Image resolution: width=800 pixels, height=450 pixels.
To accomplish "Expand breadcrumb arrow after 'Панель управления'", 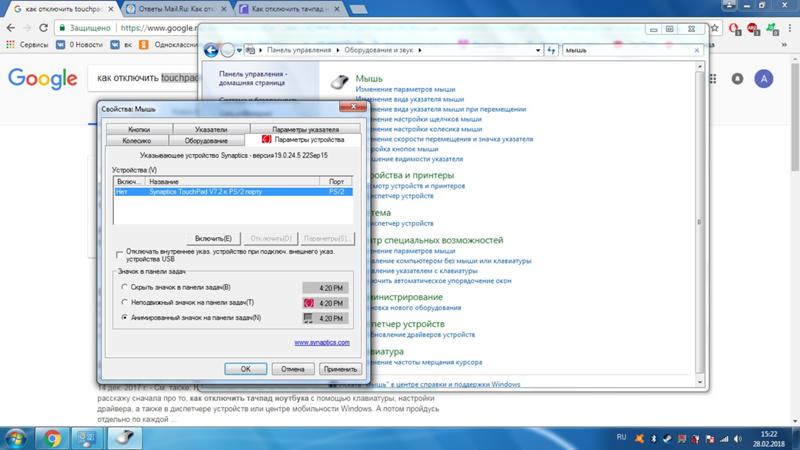I will pos(337,50).
